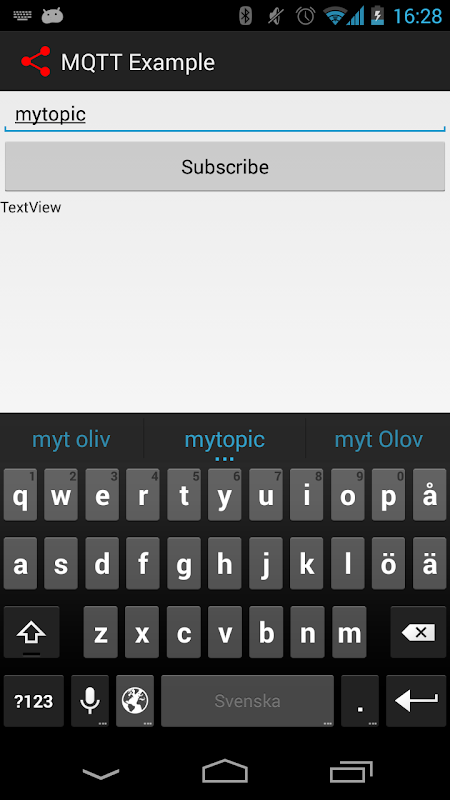Tap the Svenska space bar

[247, 701]
